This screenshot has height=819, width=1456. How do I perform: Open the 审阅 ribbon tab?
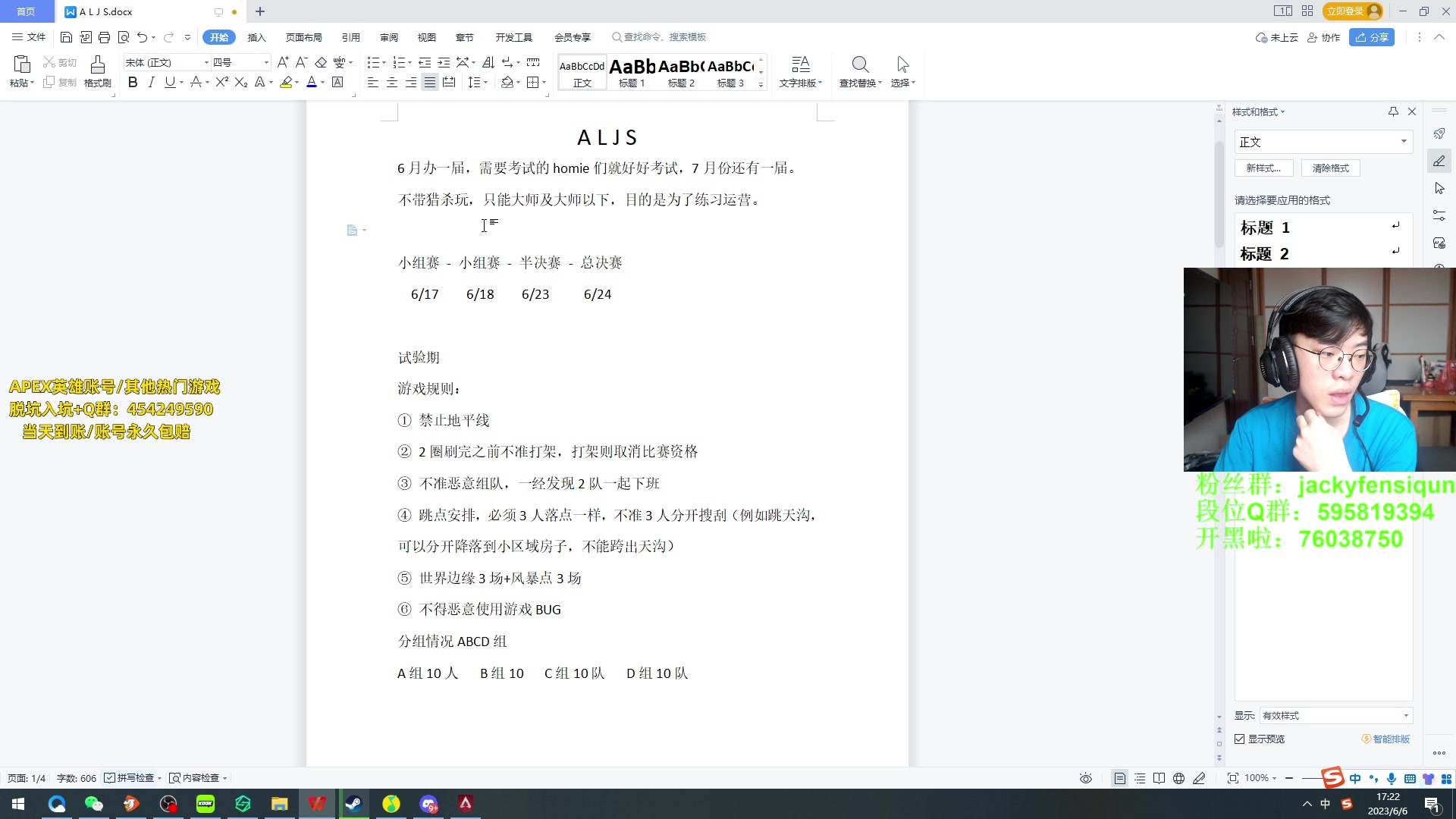(388, 37)
